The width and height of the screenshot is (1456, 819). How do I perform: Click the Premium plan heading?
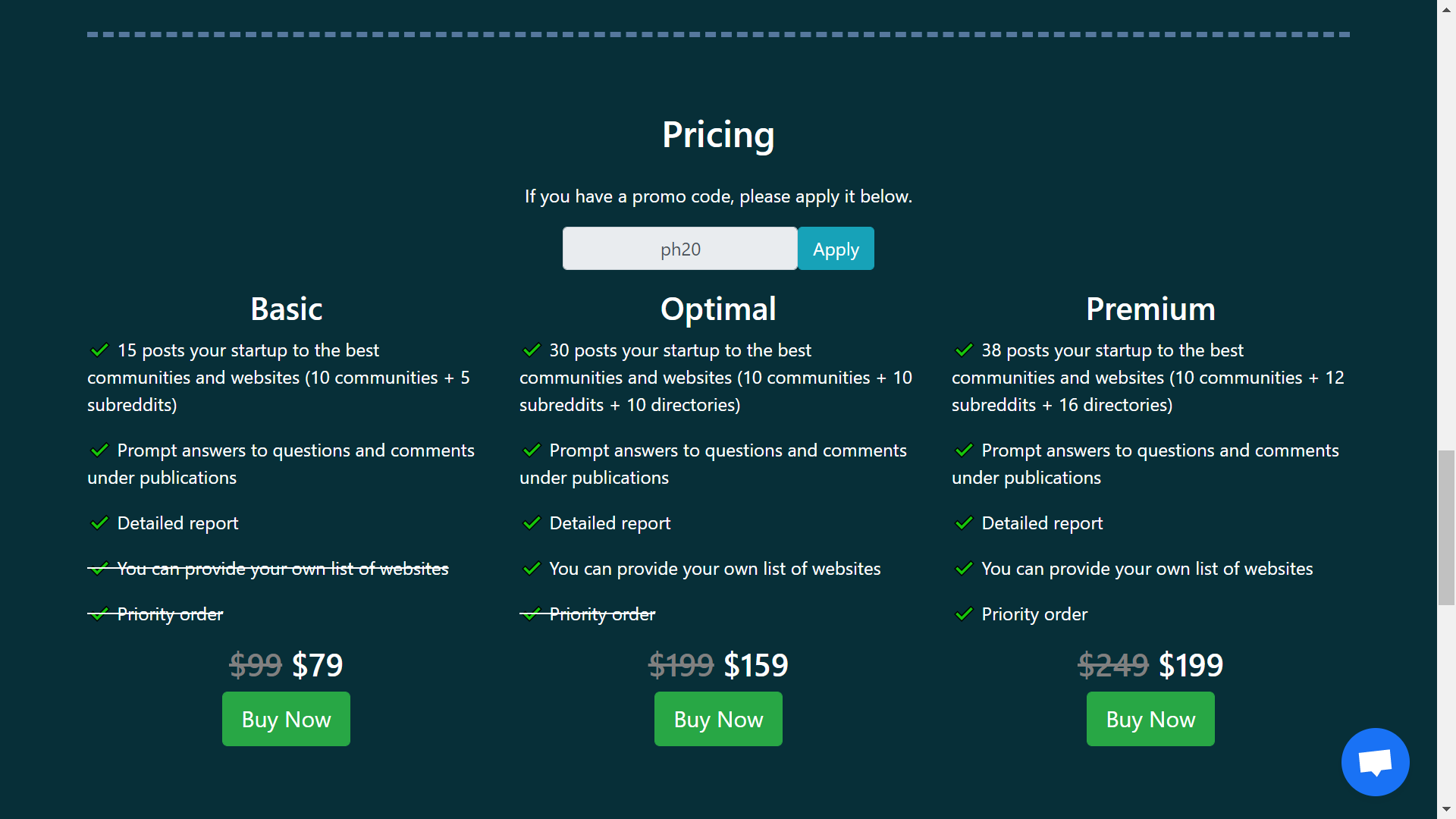(1150, 309)
